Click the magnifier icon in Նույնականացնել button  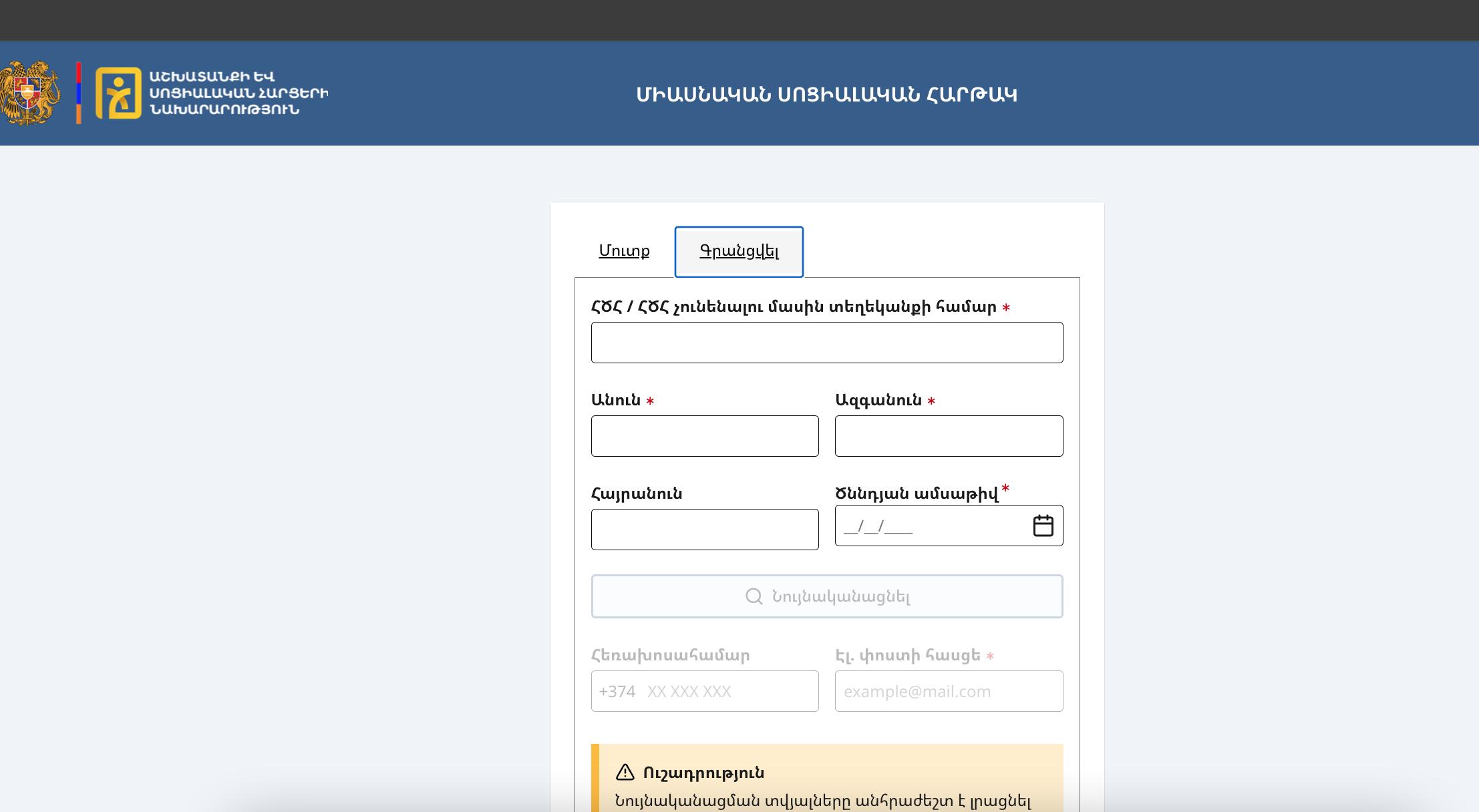pyautogui.click(x=754, y=596)
